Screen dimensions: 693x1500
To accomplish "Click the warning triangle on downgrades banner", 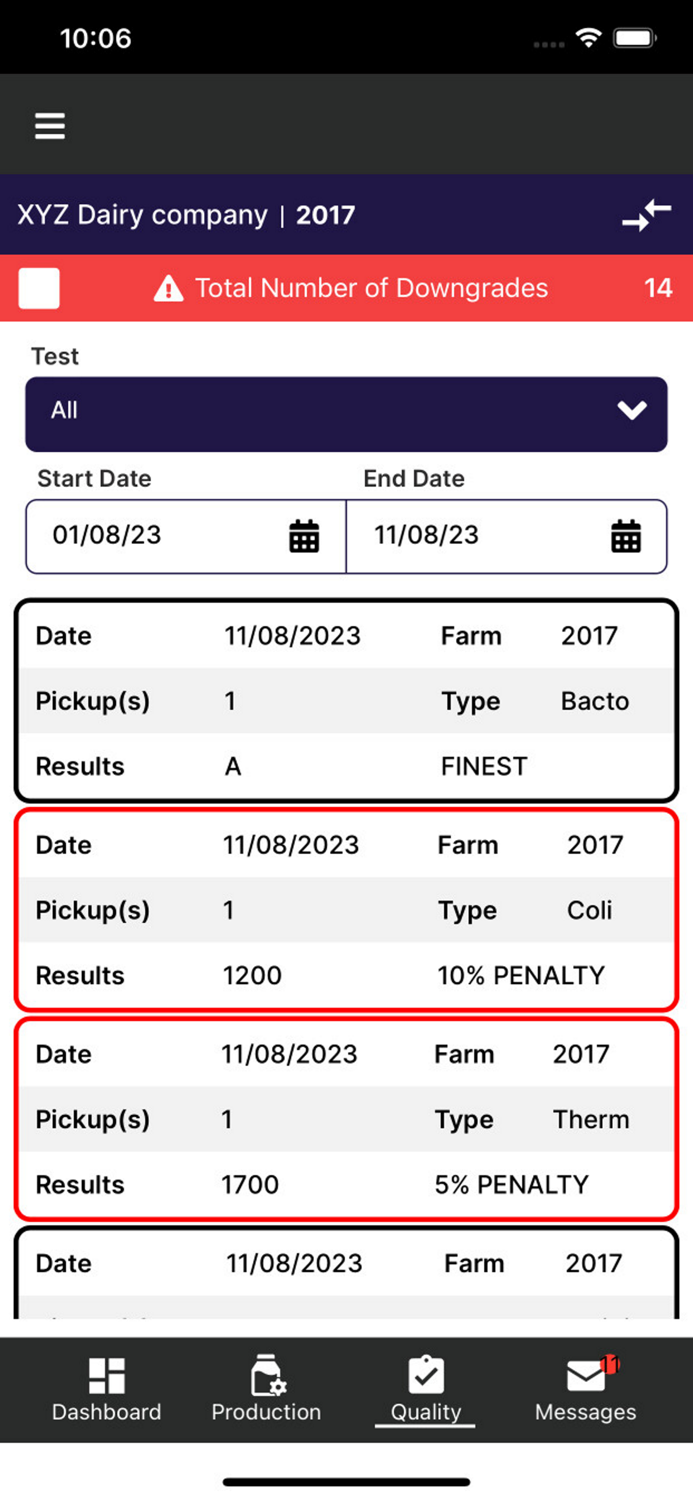I will [x=168, y=288].
